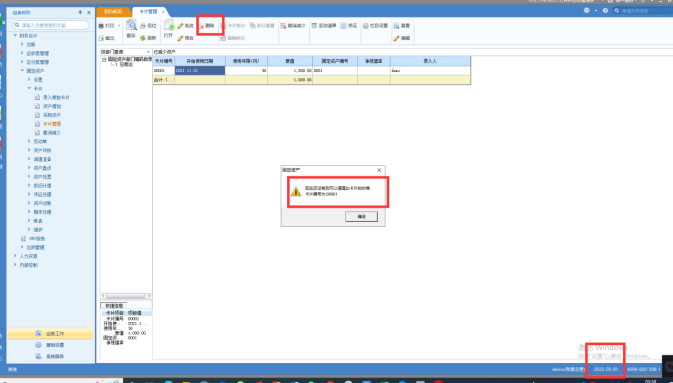
Task: Open the print dropdown arrow beside 打印
Action: pos(119,26)
